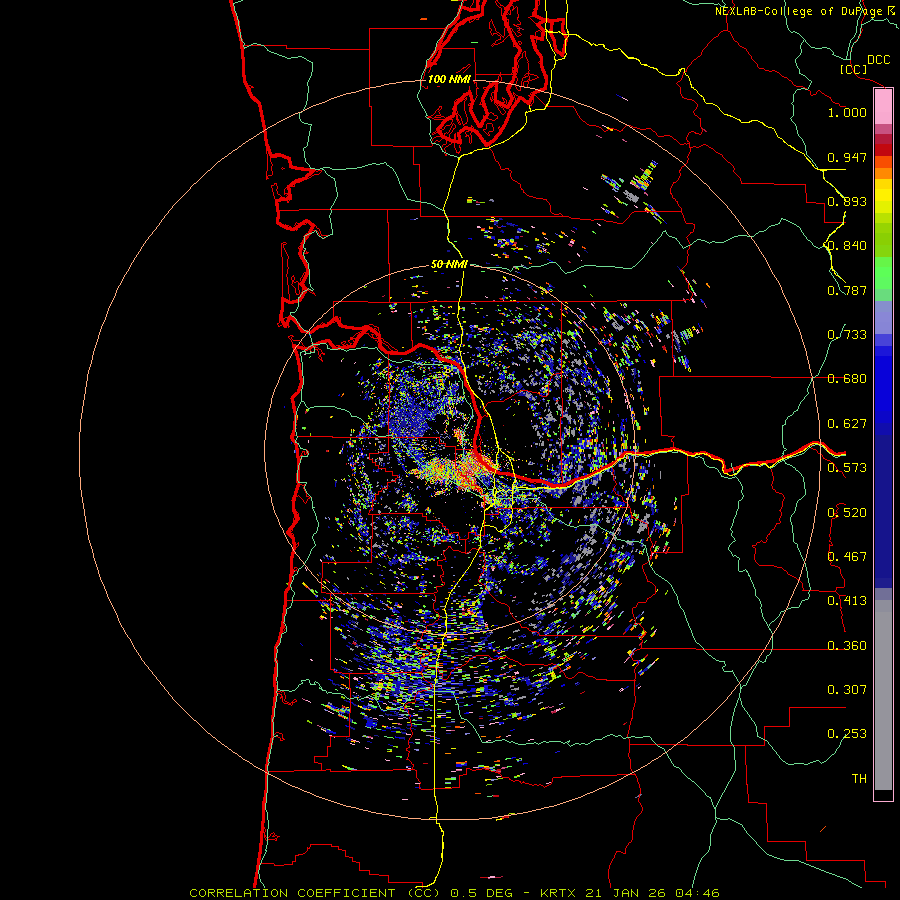Click the 50 NMI range ring label
Viewport: 900px width, 900px height.
(x=449, y=264)
